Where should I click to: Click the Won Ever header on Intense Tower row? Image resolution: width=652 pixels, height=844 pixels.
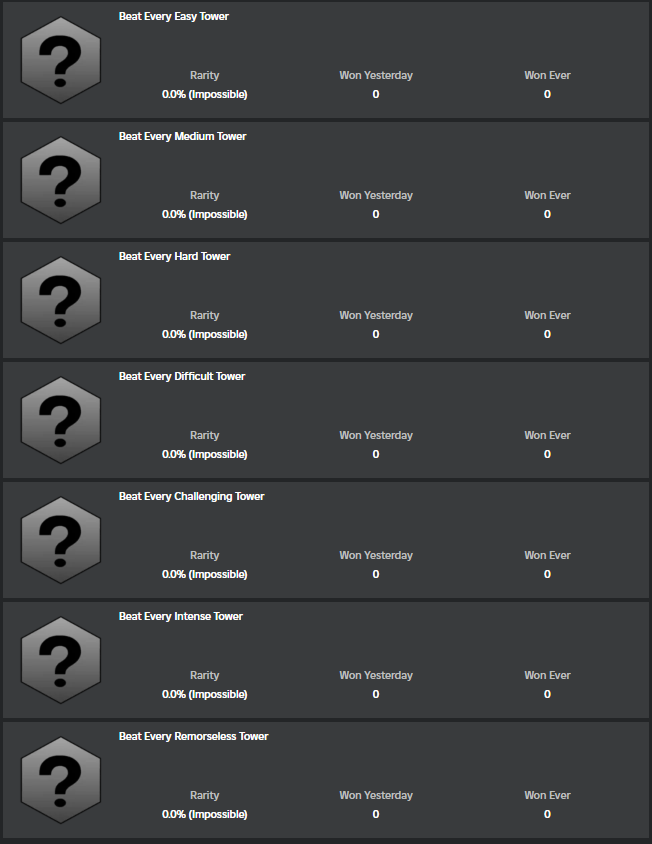(x=547, y=675)
